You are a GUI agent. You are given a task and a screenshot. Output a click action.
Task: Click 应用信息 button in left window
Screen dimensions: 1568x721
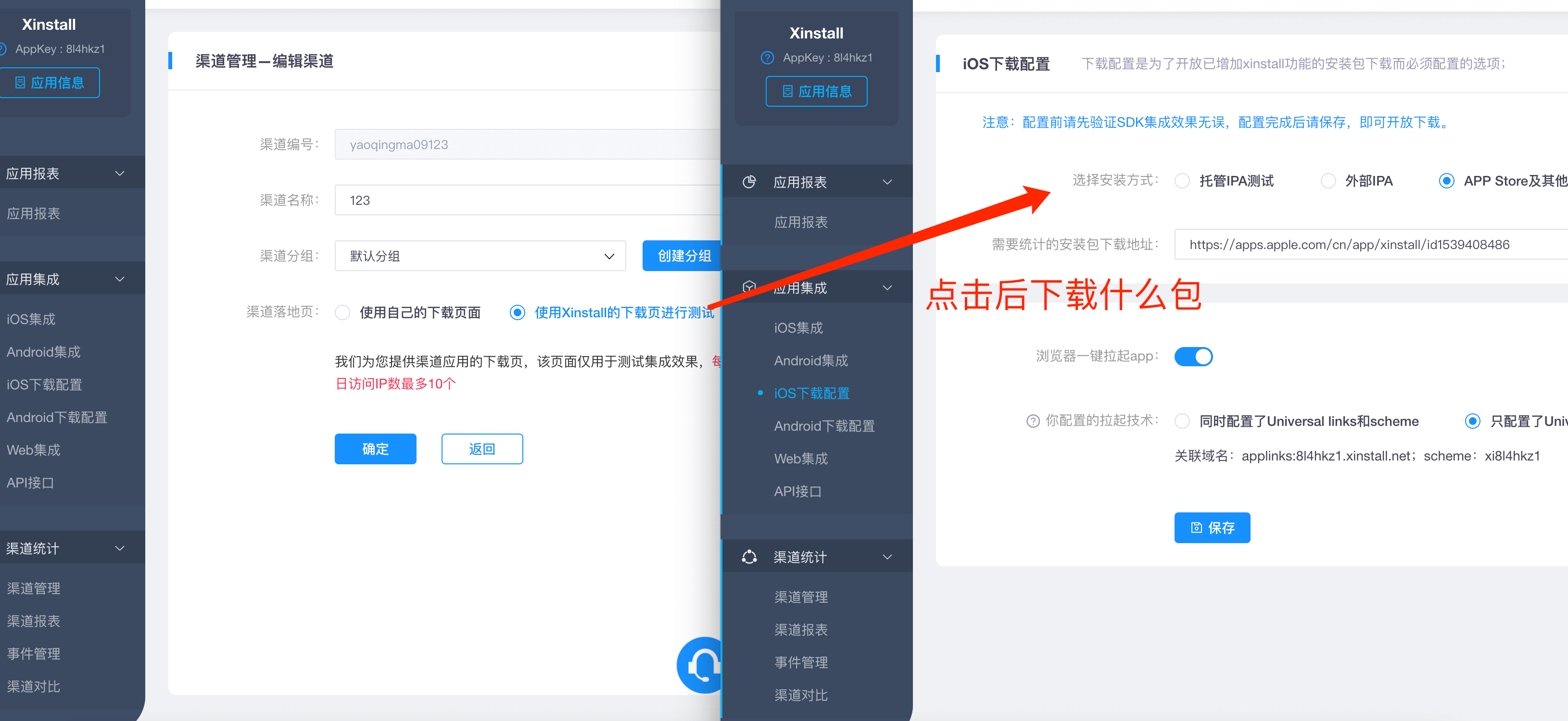coord(49,83)
